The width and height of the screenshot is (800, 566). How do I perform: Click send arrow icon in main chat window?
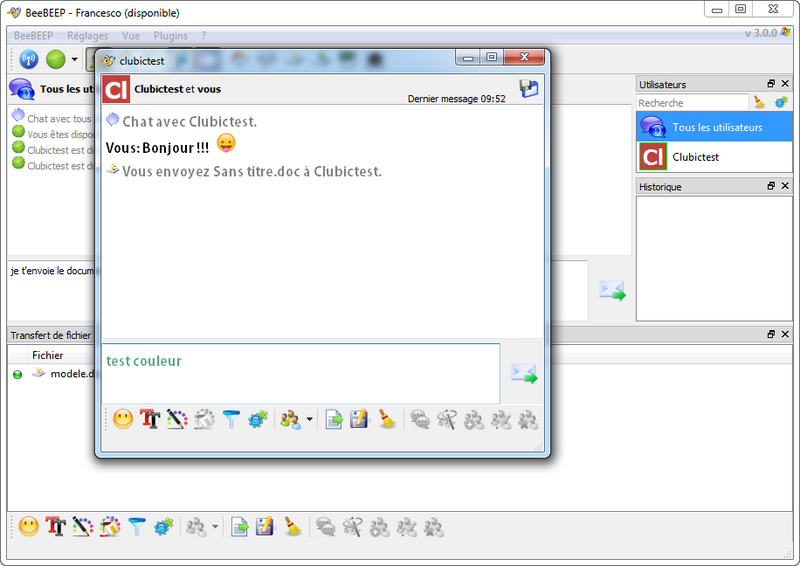[x=612, y=290]
